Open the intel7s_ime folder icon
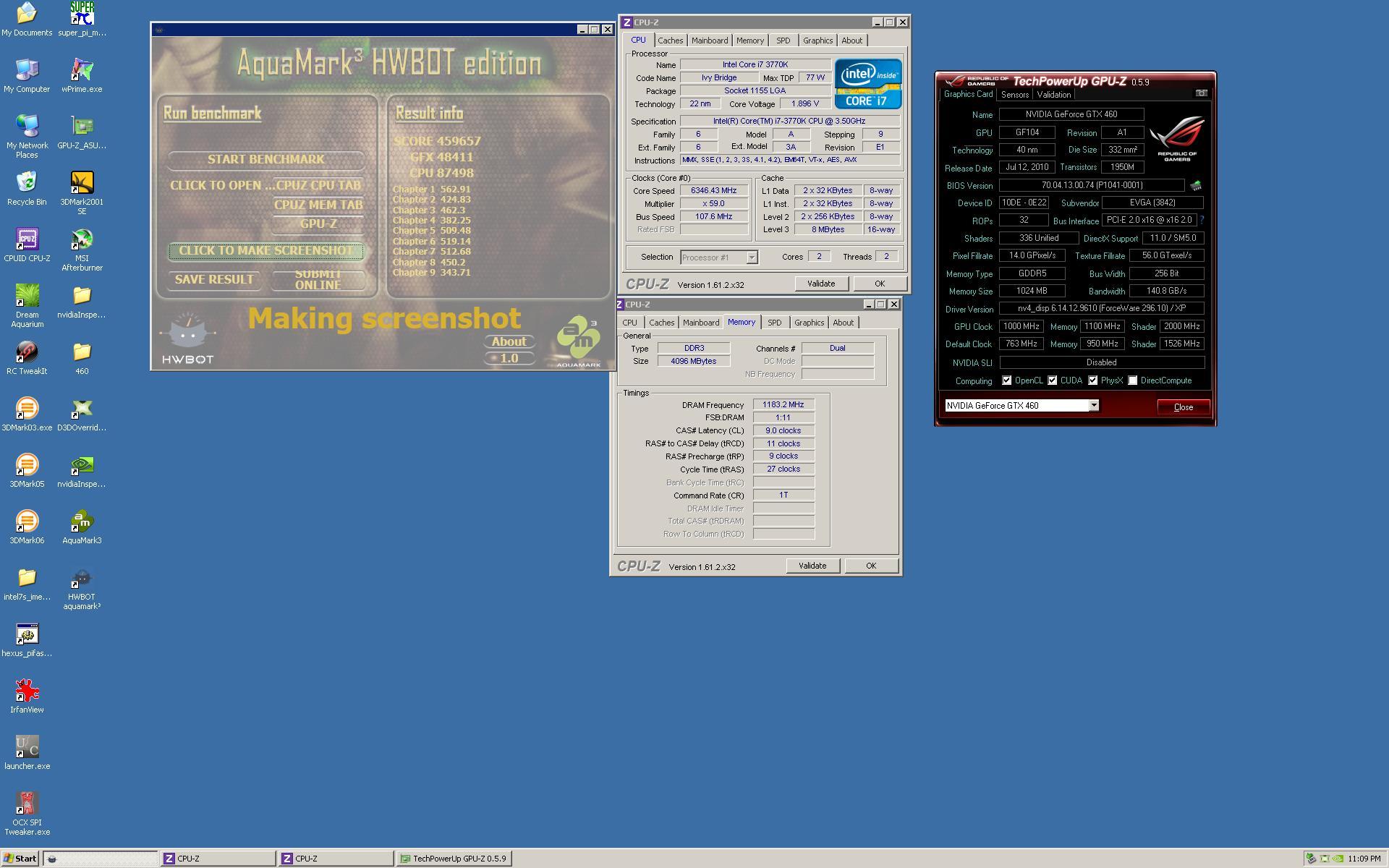The width and height of the screenshot is (1389, 868). pos(27,584)
